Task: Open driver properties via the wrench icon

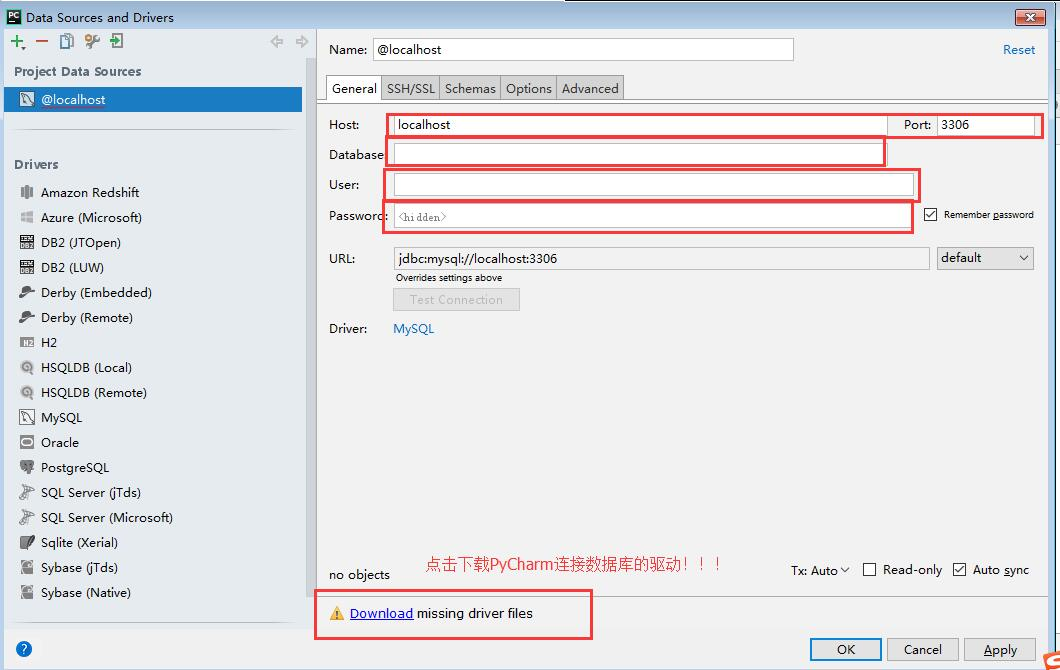Action: 92,42
